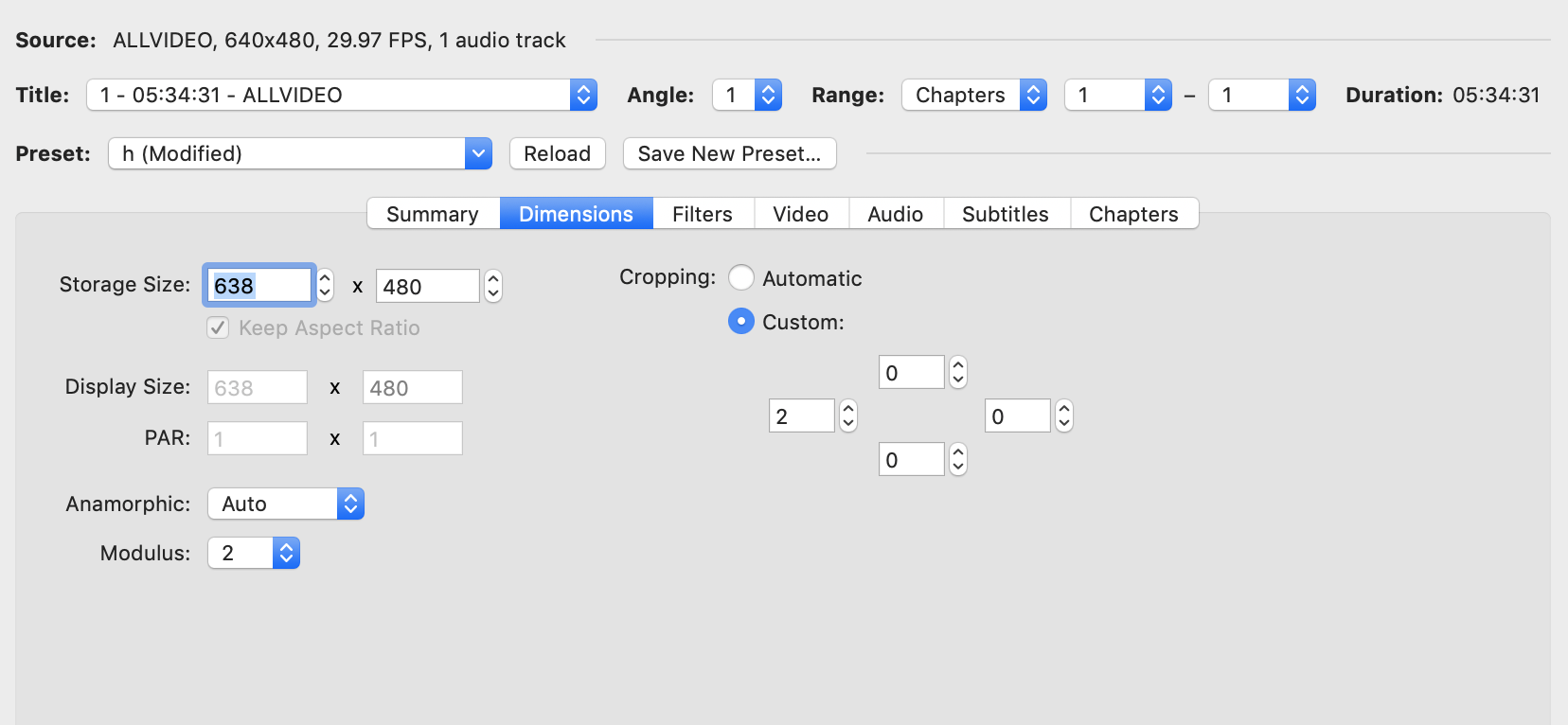
Task: Open the Title selection dropdown
Action: 341,95
